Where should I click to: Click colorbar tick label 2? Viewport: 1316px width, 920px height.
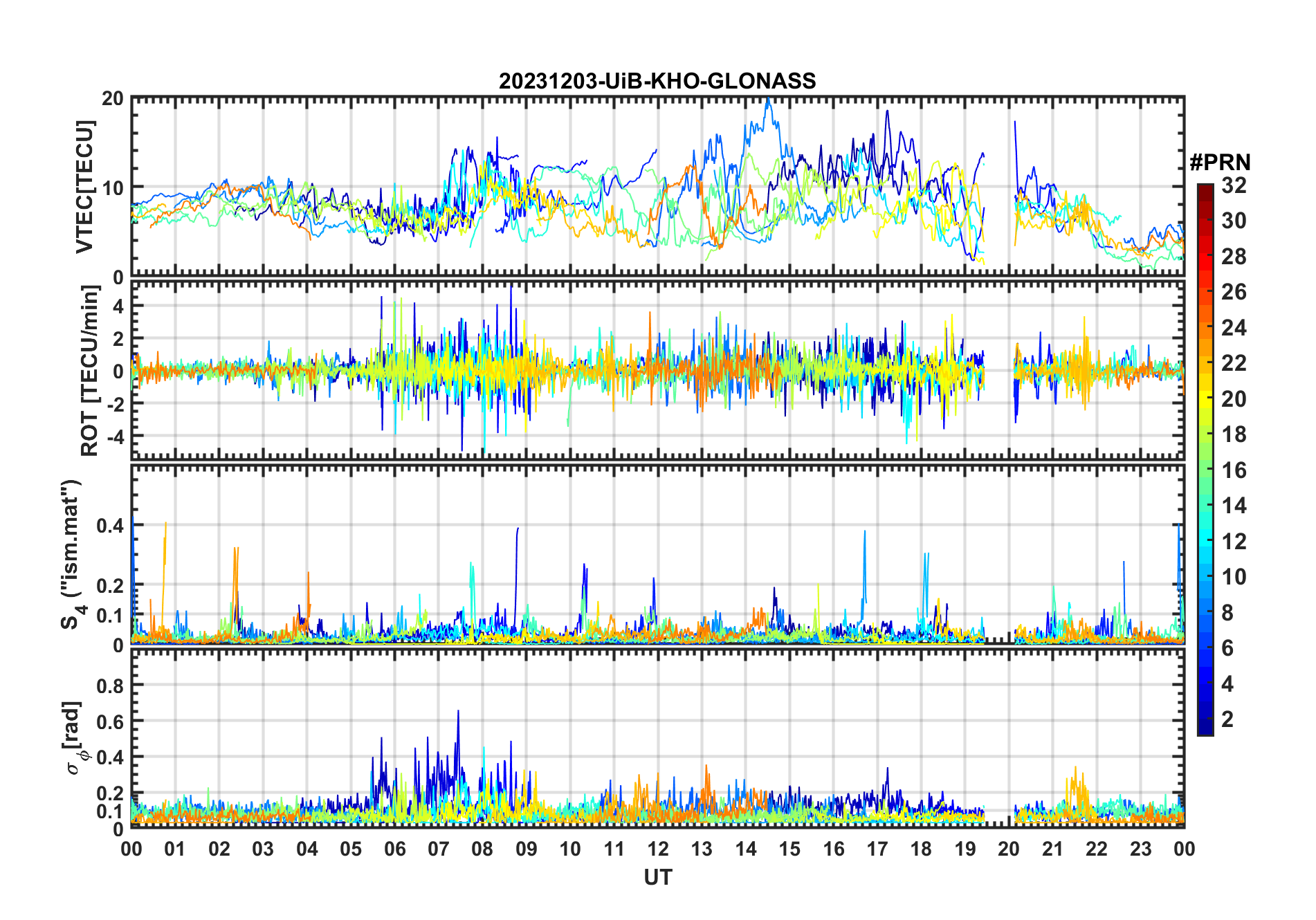pos(1227,719)
